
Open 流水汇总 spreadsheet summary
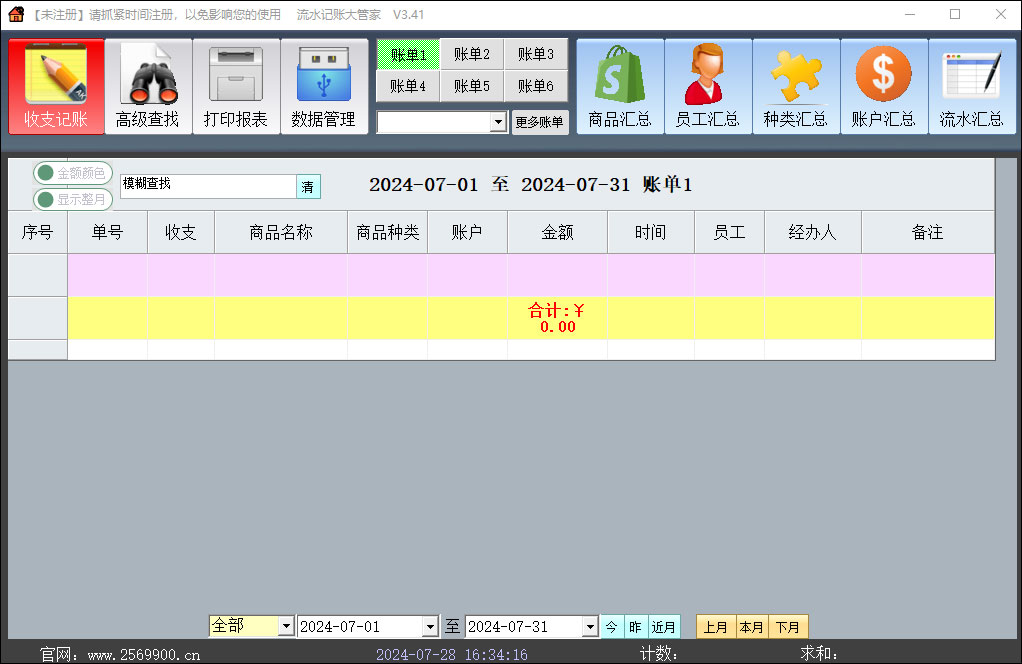(972, 87)
